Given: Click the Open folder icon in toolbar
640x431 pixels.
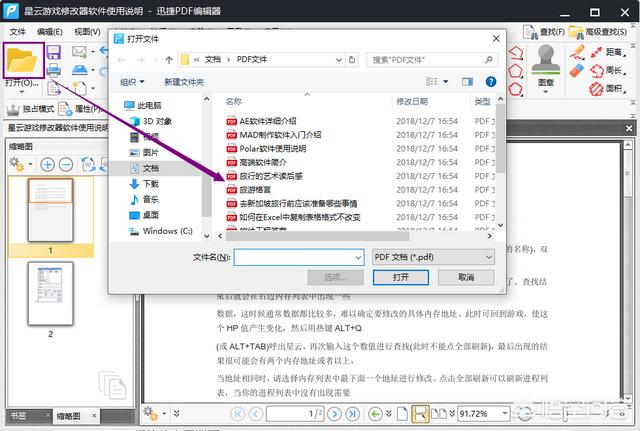Looking at the screenshot, I should (22, 60).
